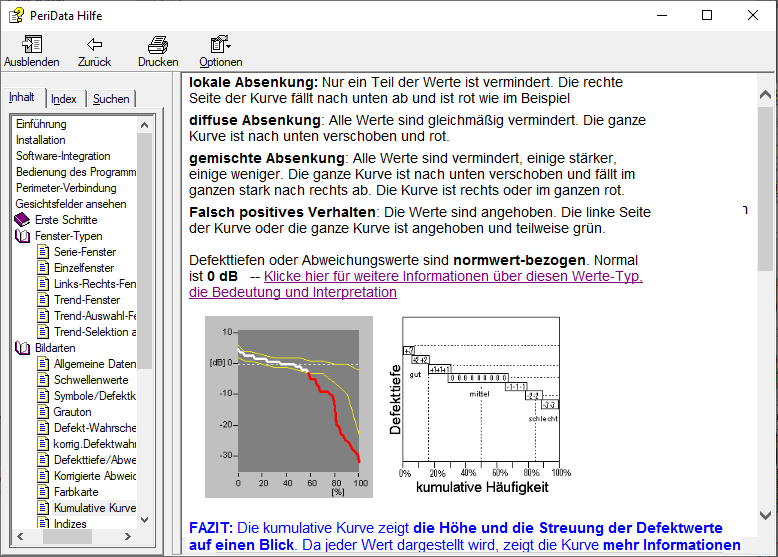The image size is (778, 557).
Task: Click the closed book icon for Erste Schritte
Action: pos(22,220)
